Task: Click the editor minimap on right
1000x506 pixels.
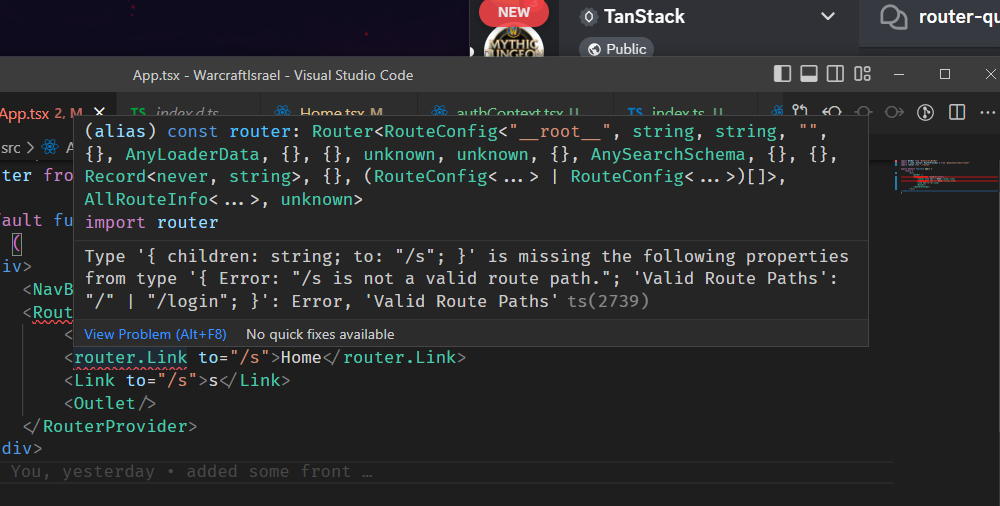Action: coord(946,177)
